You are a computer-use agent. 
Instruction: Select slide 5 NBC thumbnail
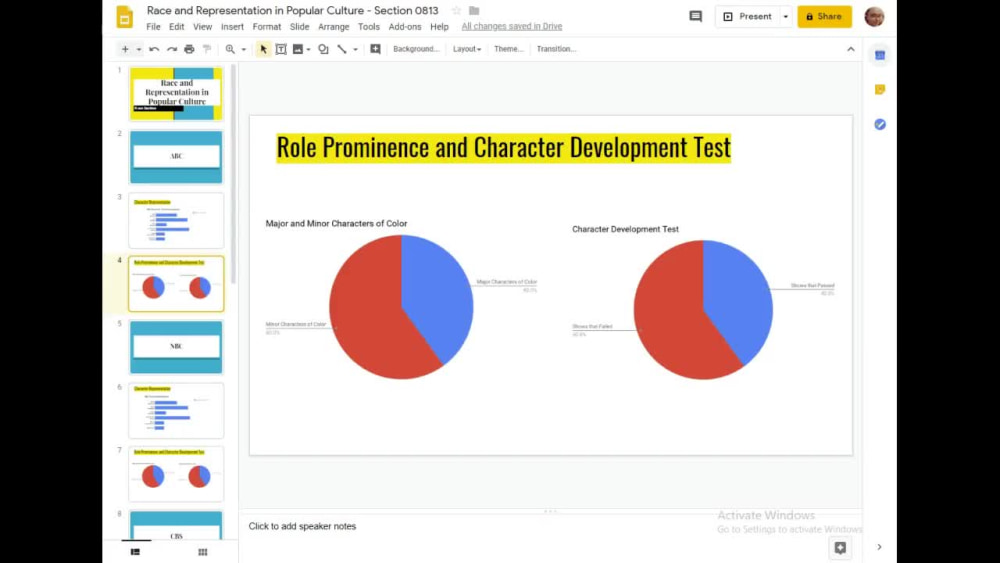177,347
